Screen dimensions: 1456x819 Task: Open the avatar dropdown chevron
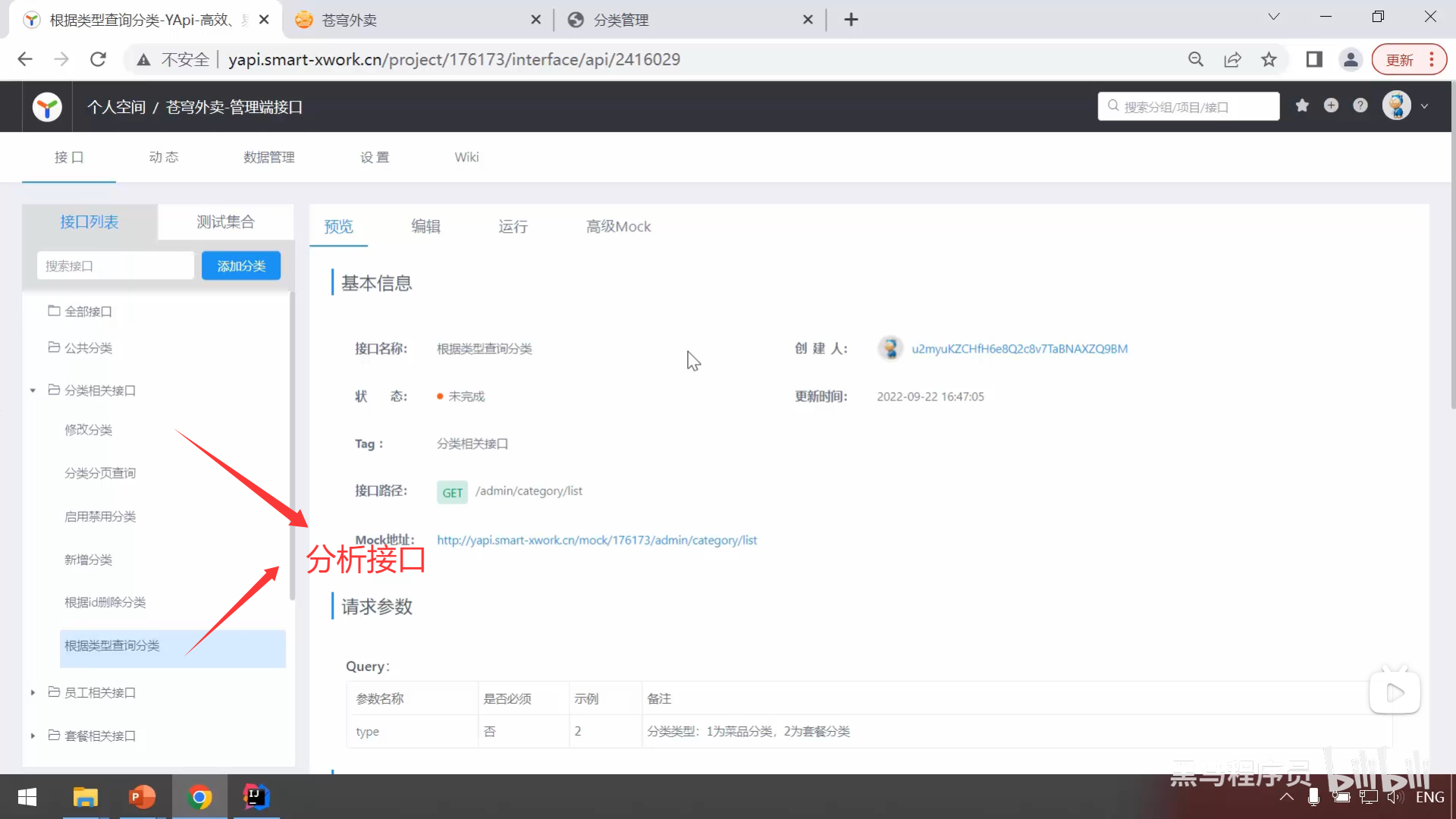pyautogui.click(x=1425, y=105)
